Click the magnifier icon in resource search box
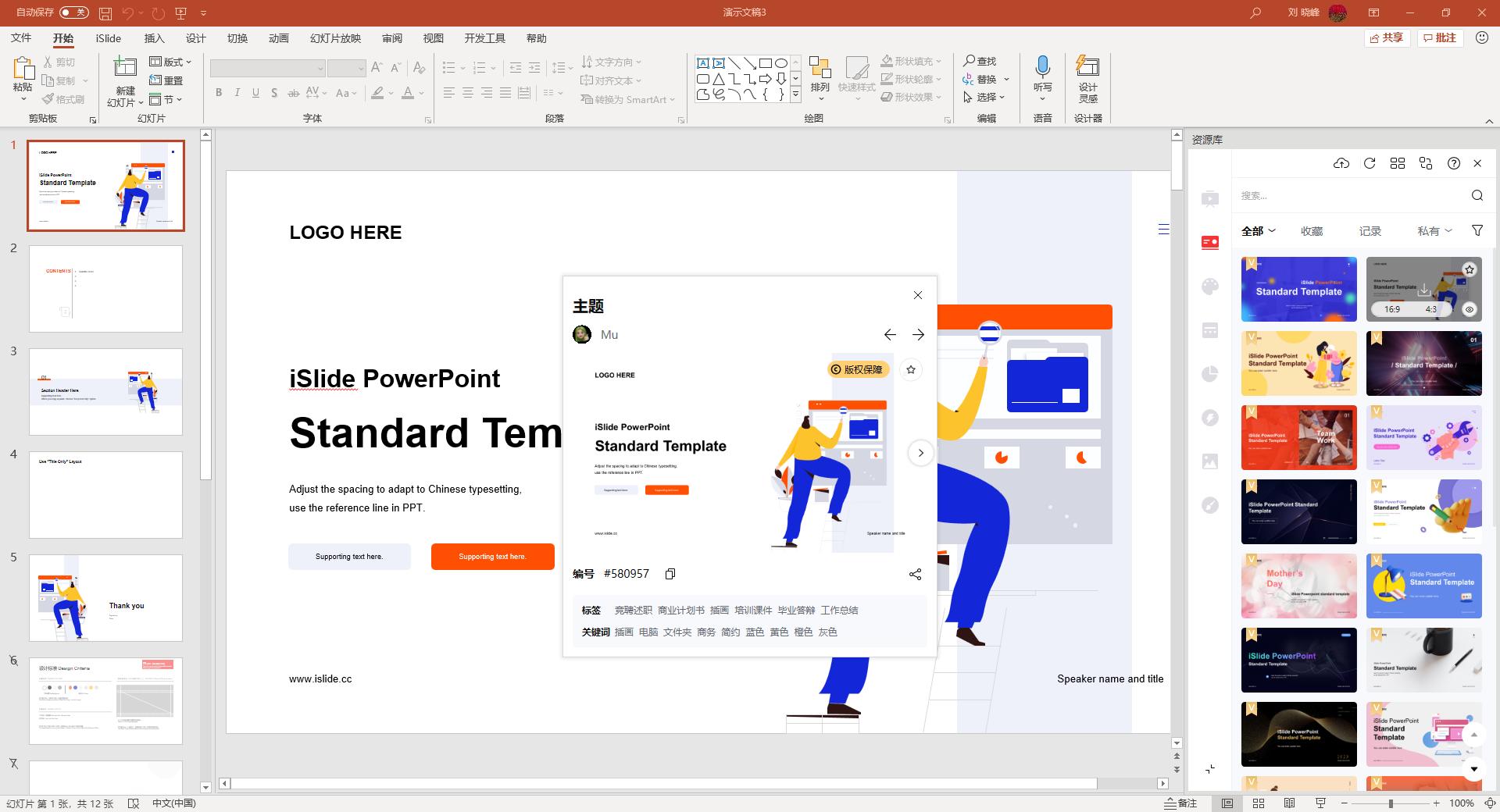The width and height of the screenshot is (1500, 812). tap(1477, 195)
